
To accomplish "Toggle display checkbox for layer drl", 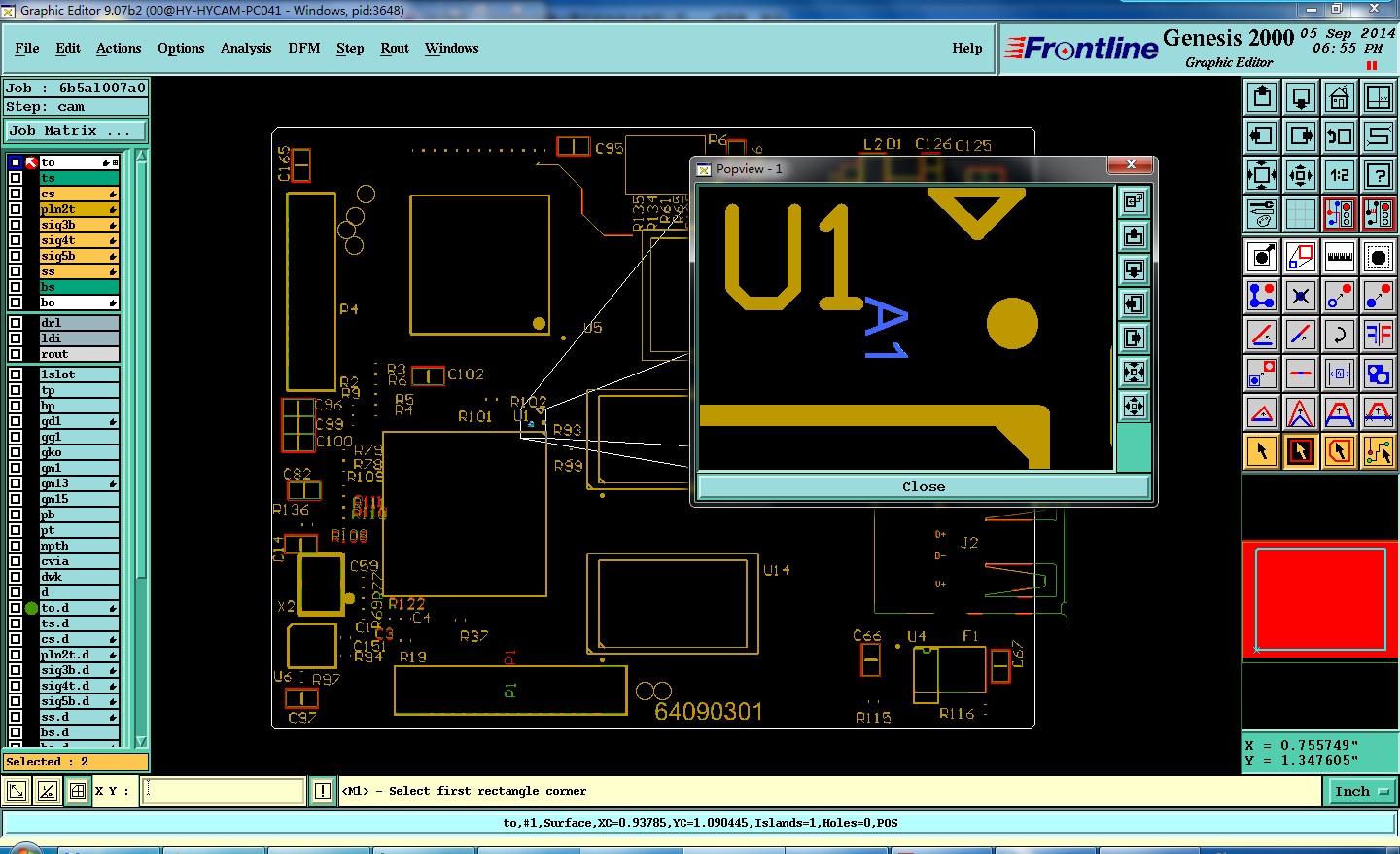I will [16, 323].
